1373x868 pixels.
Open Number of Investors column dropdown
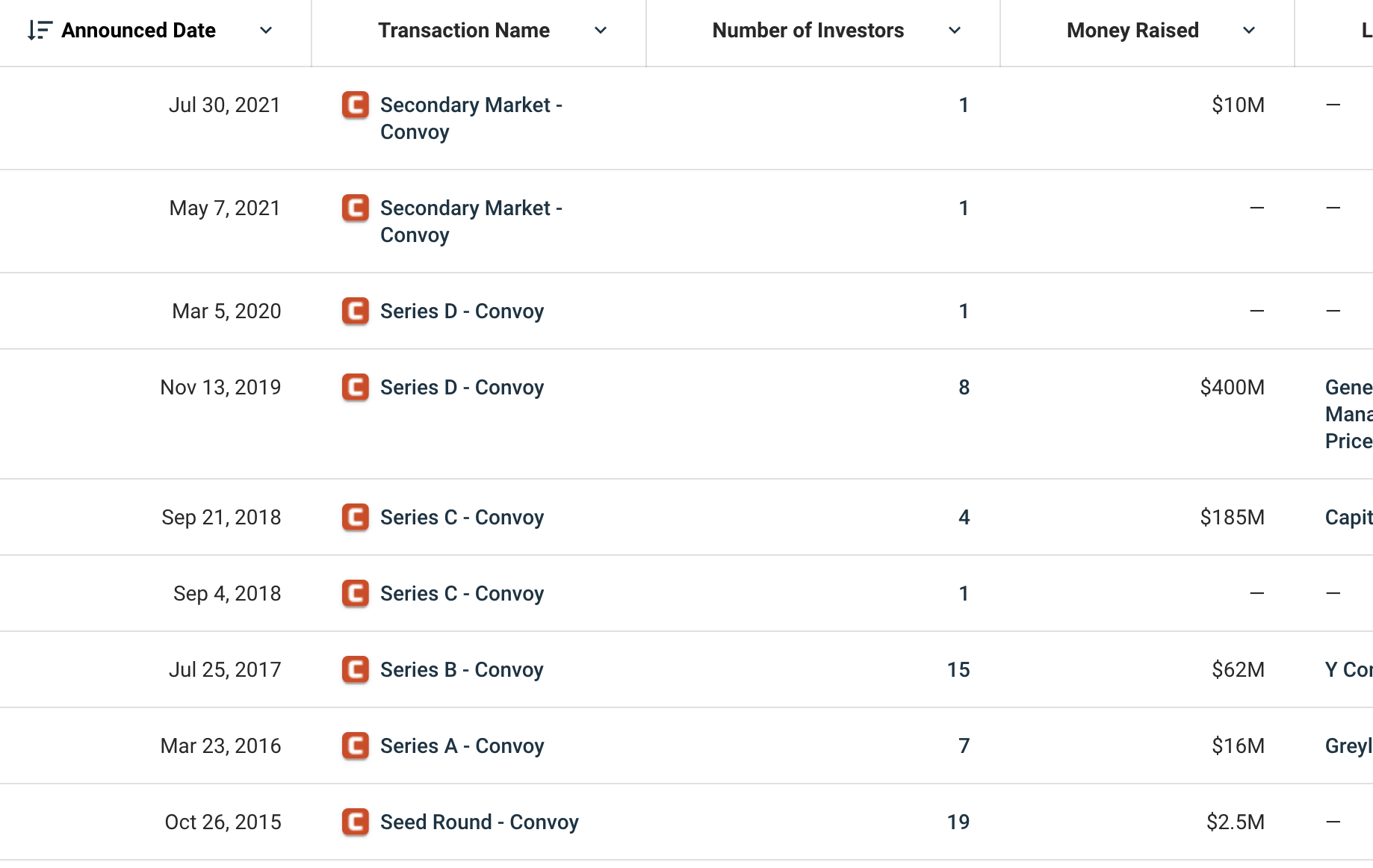point(955,31)
